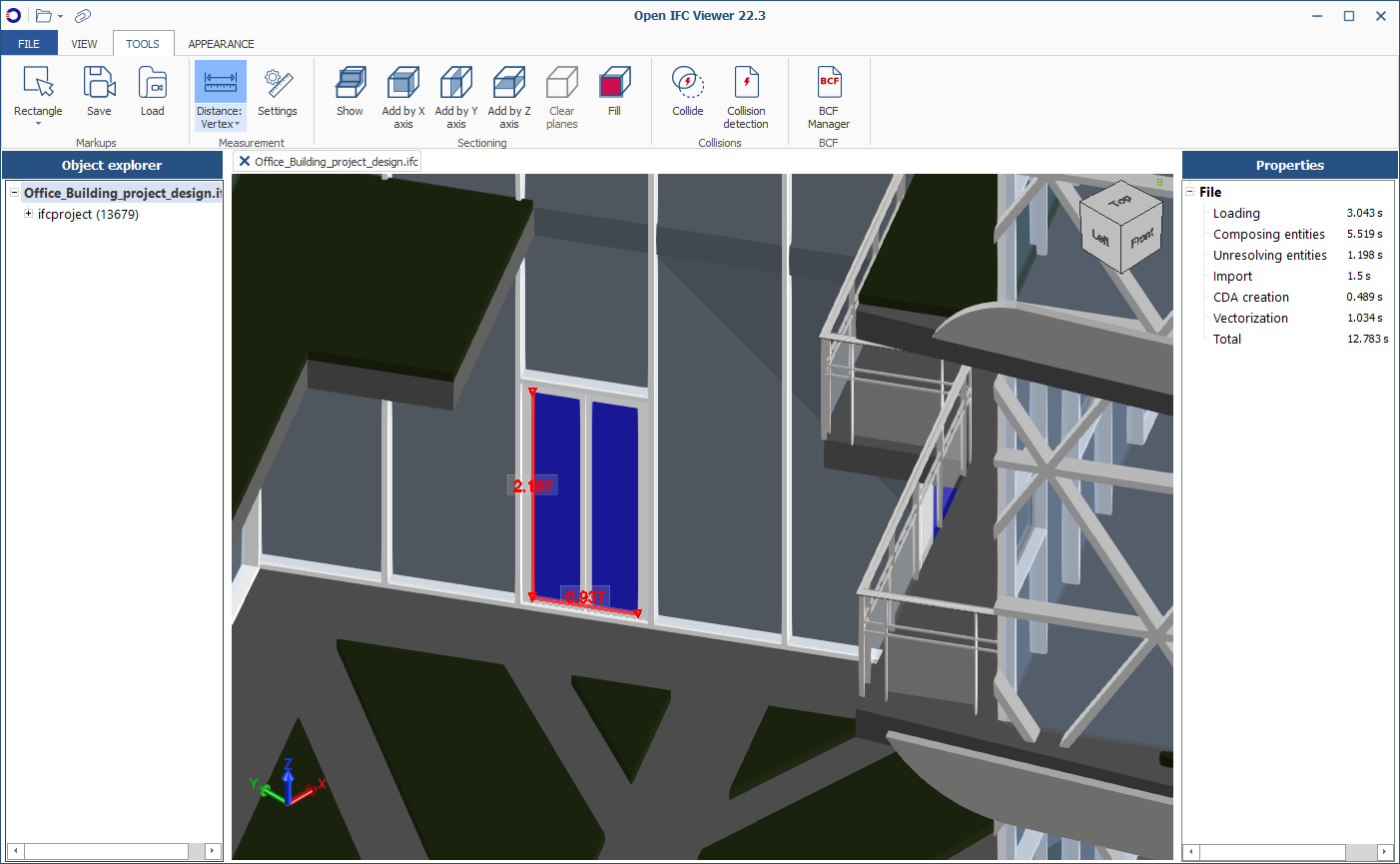Screen dimensions: 1400x864
Task: Open the BCF Manager
Action: pos(829,95)
